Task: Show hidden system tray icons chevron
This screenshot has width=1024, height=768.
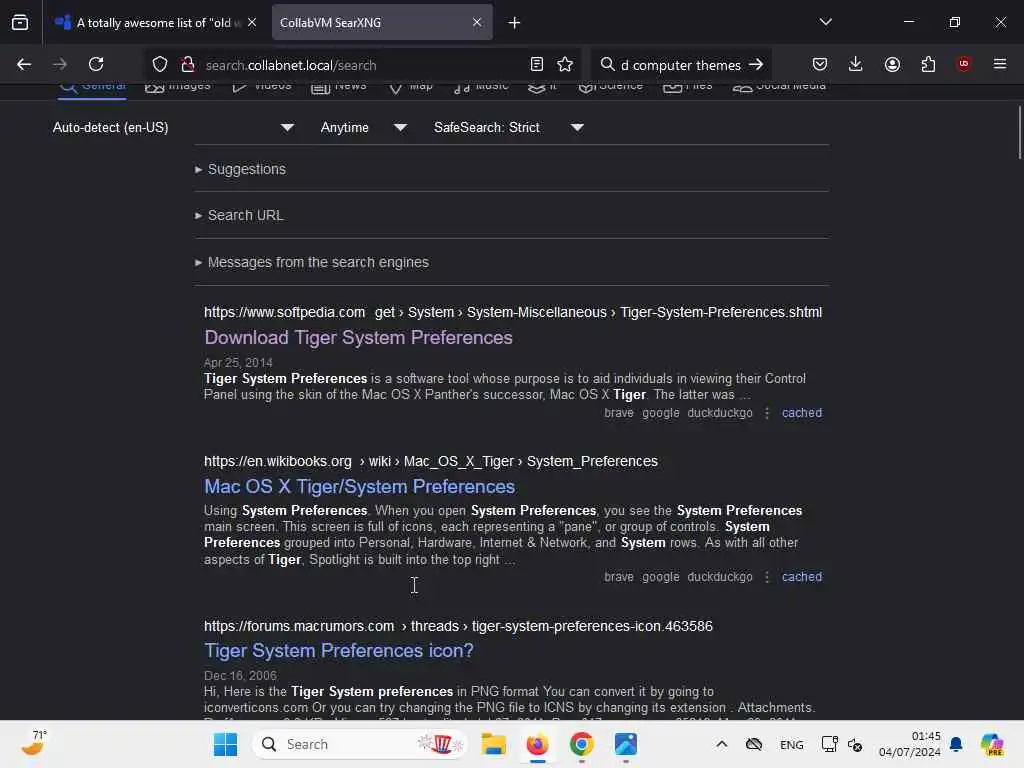Action: coord(722,744)
